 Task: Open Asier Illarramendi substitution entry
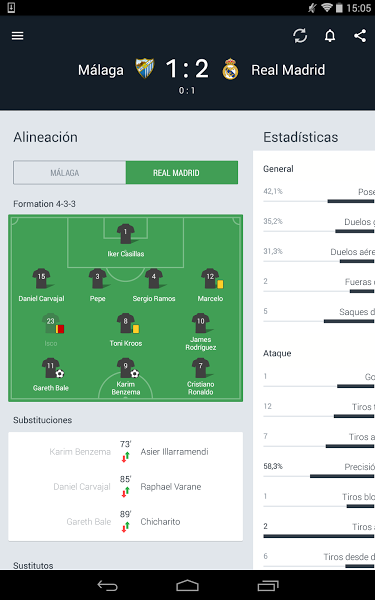point(174,452)
